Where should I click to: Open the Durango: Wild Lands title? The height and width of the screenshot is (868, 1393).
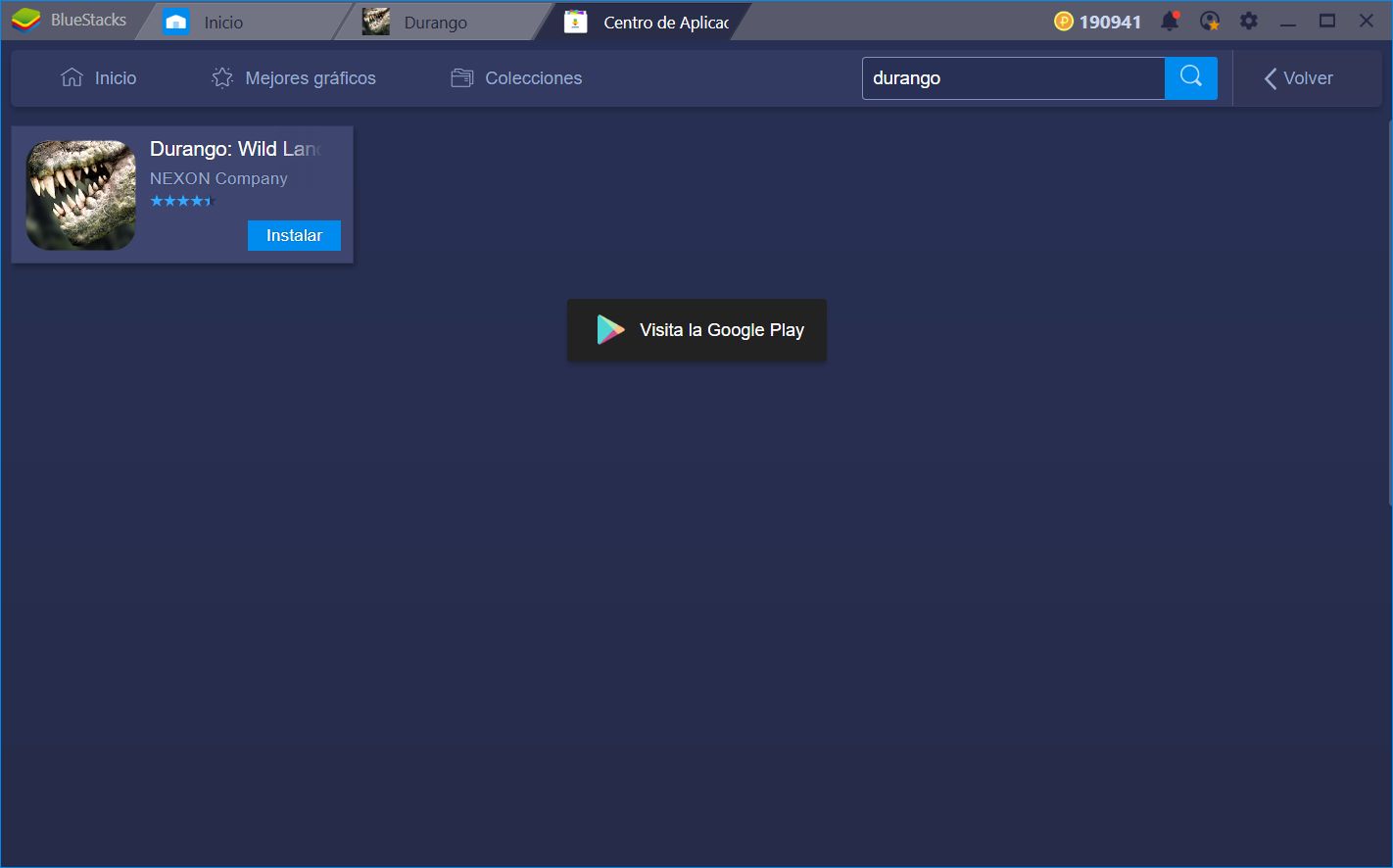[235, 149]
